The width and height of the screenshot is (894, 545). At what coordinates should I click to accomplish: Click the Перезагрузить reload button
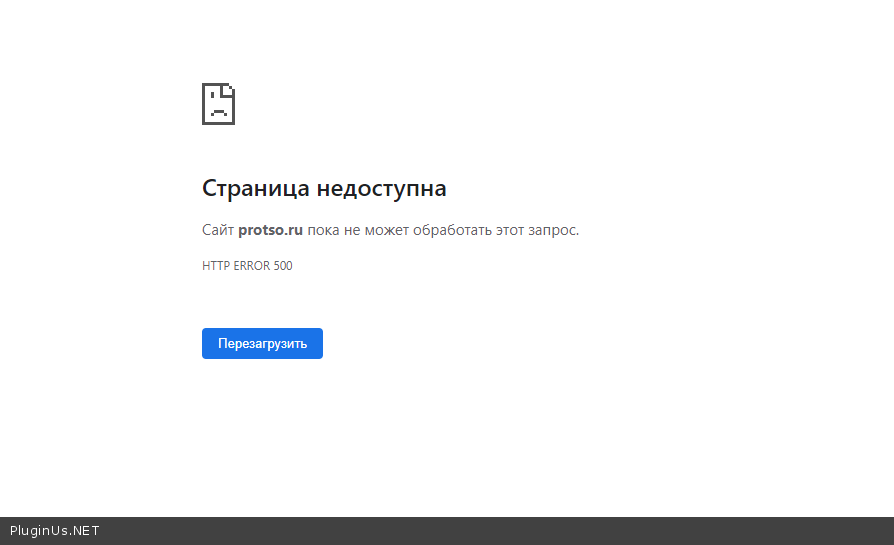[262, 343]
